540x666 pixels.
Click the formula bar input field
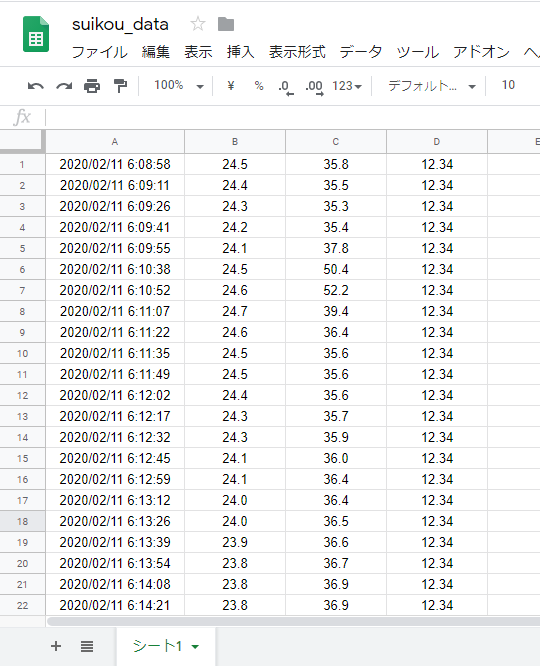point(293,117)
